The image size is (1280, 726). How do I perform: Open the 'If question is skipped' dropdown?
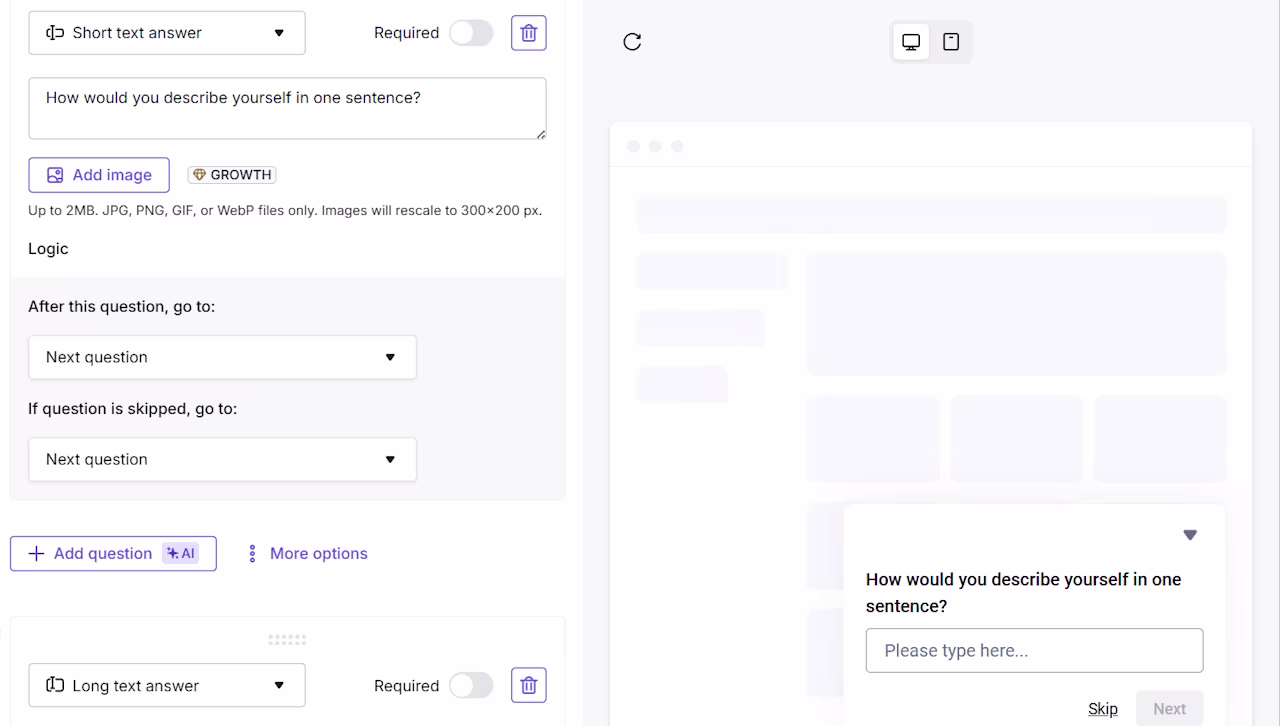coord(222,459)
